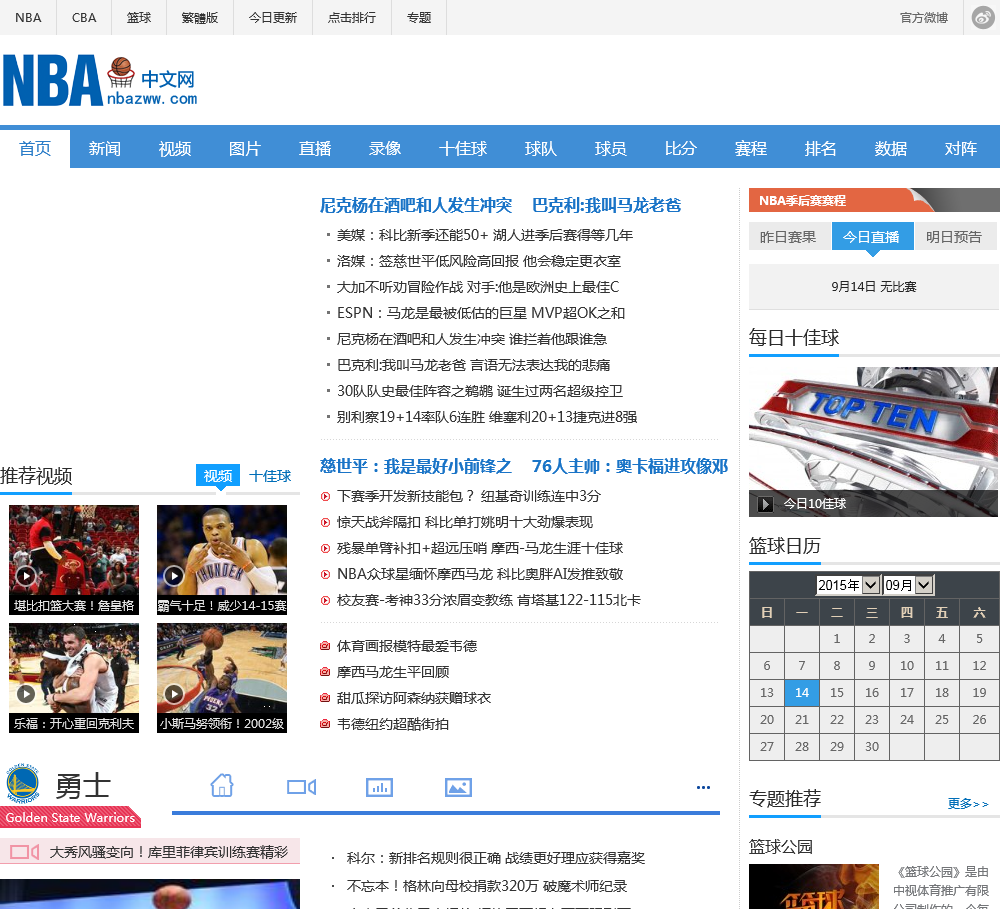Screen dimensions: 1000x909
Task: Open 赛程 in main navigation
Action: pyautogui.click(x=751, y=149)
